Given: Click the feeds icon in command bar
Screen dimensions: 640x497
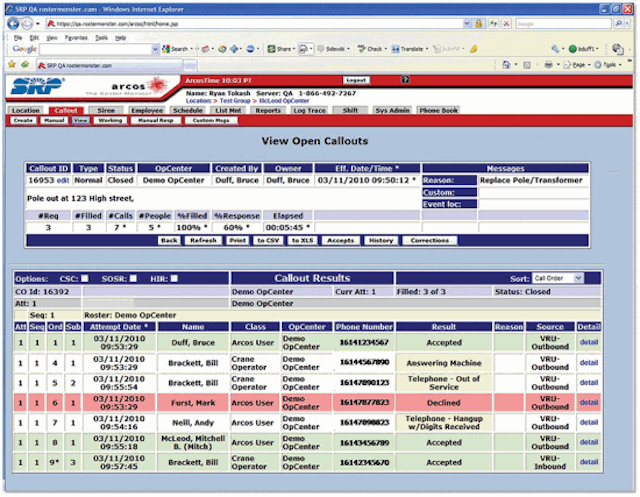Looking at the screenshot, I should (x=527, y=65).
